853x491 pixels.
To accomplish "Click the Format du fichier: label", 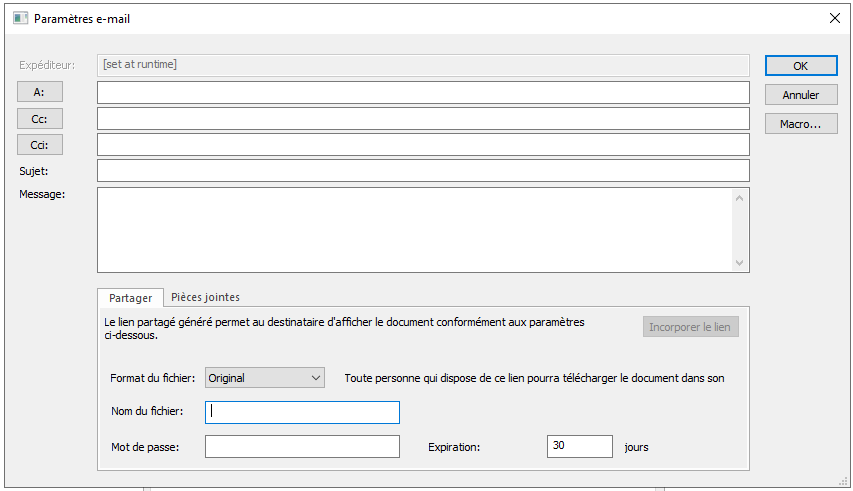I will [153, 378].
